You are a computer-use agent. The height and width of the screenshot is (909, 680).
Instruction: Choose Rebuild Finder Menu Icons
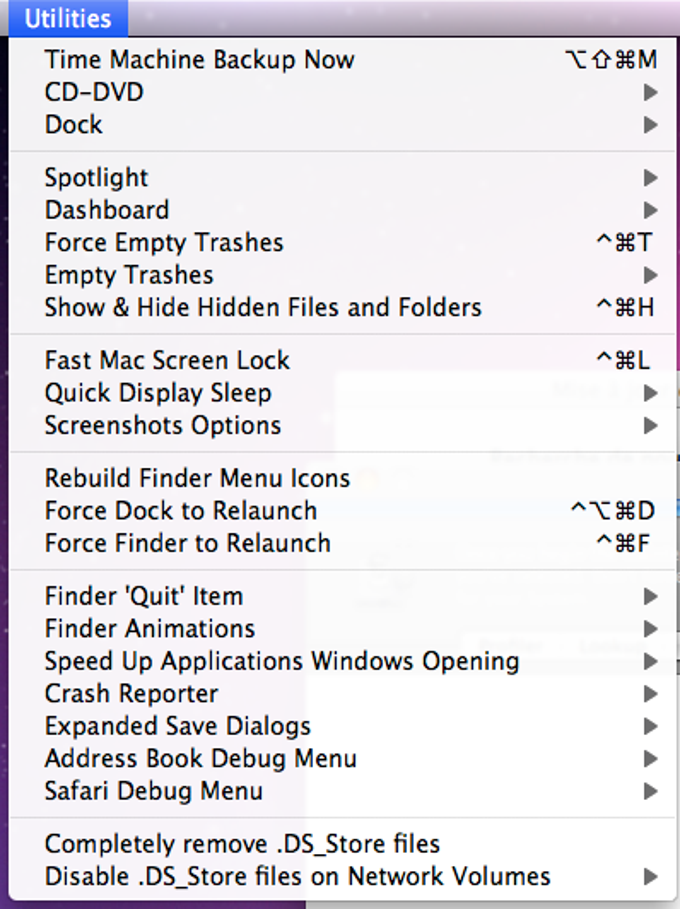[343, 478]
